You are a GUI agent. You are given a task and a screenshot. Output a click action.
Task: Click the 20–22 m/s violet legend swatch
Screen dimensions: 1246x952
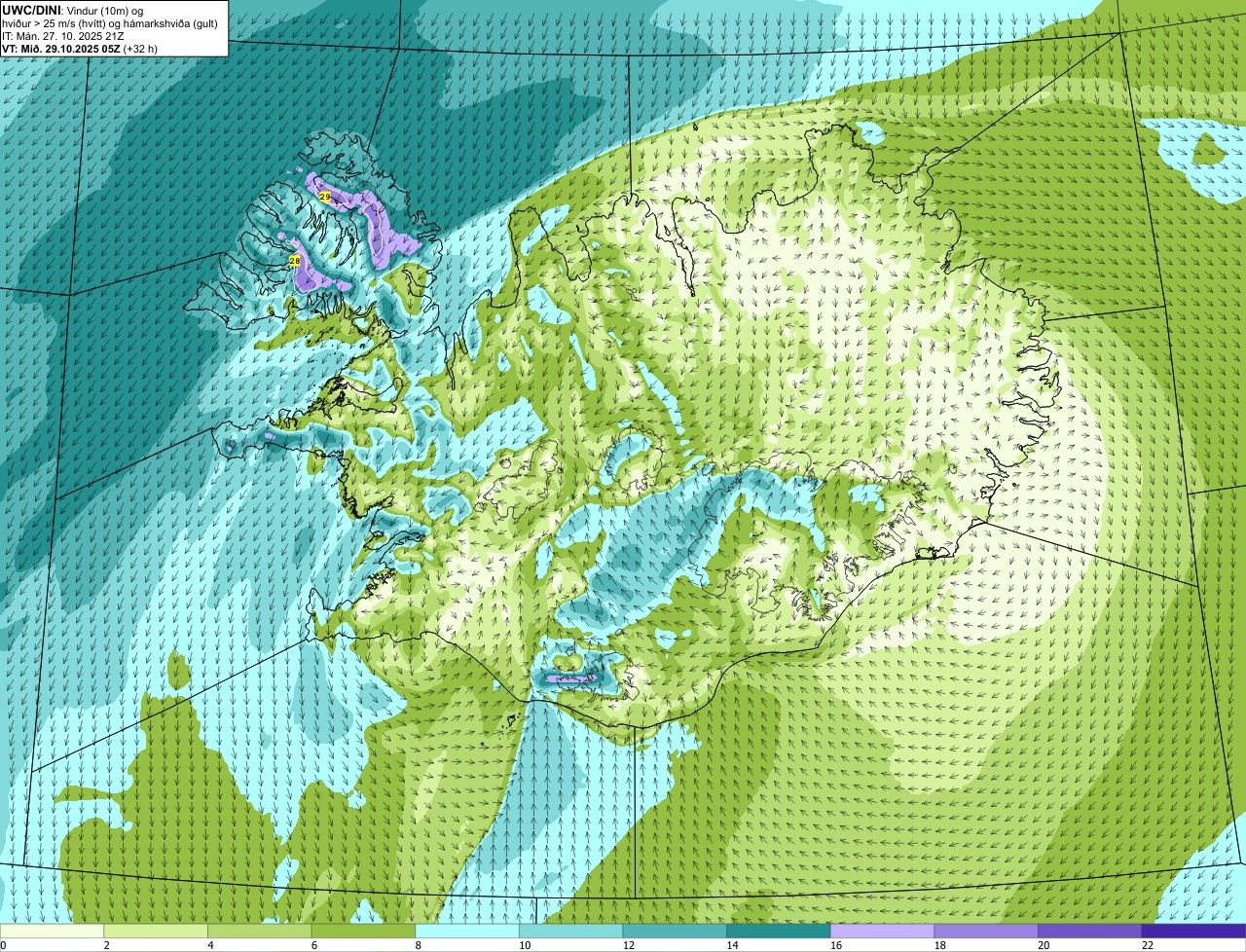click(1089, 931)
